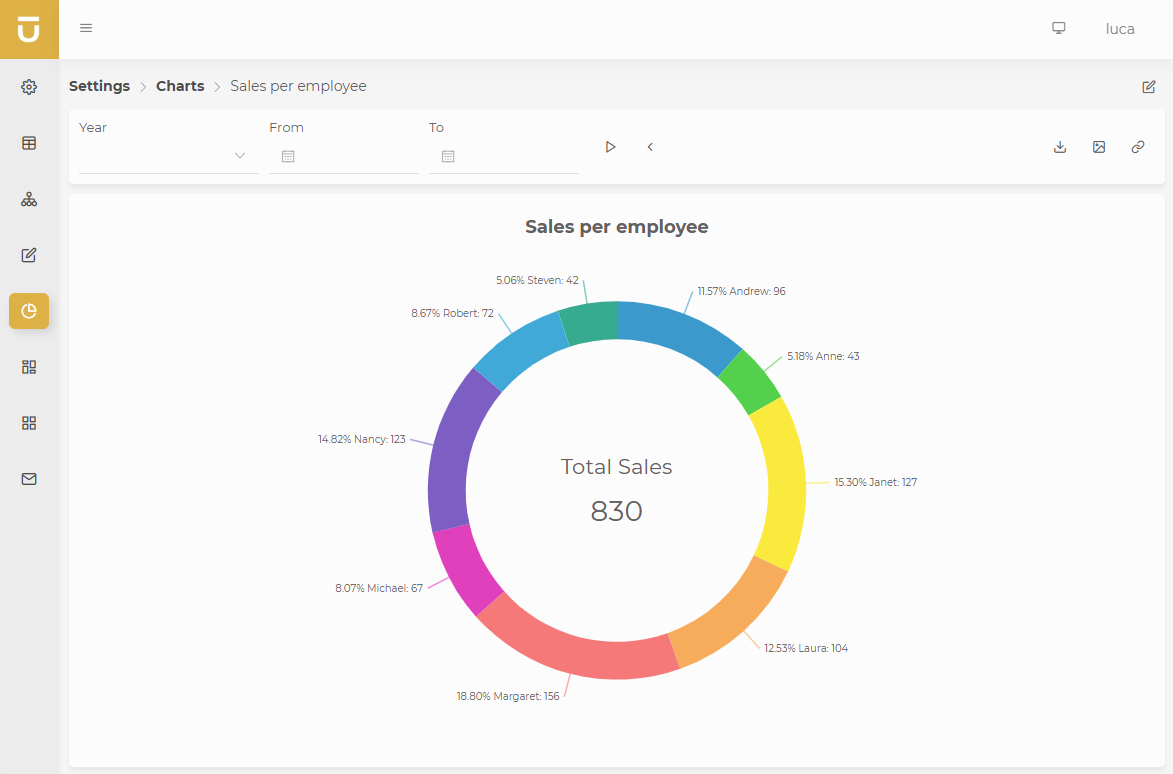Image resolution: width=1173 pixels, height=774 pixels.
Task: Collapse filters with the left chevron
Action: coord(650,147)
